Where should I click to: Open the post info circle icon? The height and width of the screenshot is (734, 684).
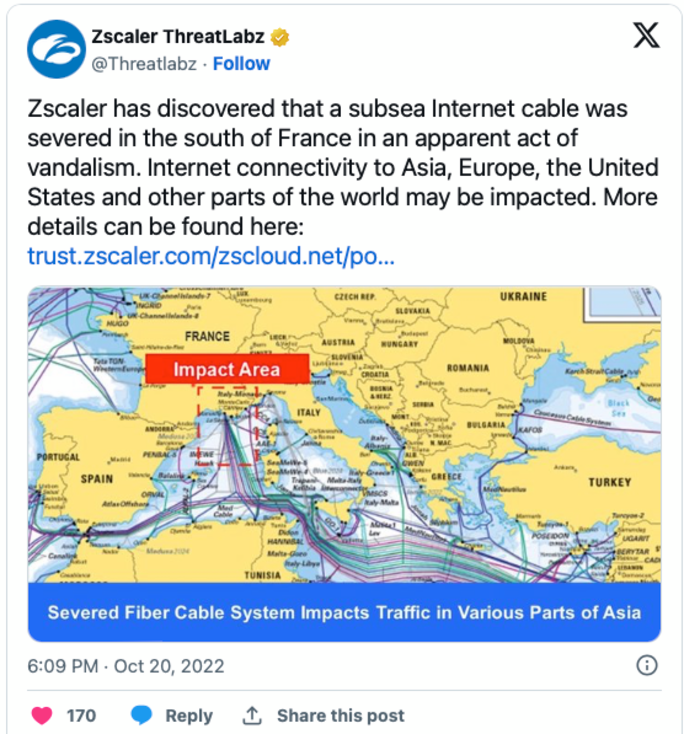point(647,665)
